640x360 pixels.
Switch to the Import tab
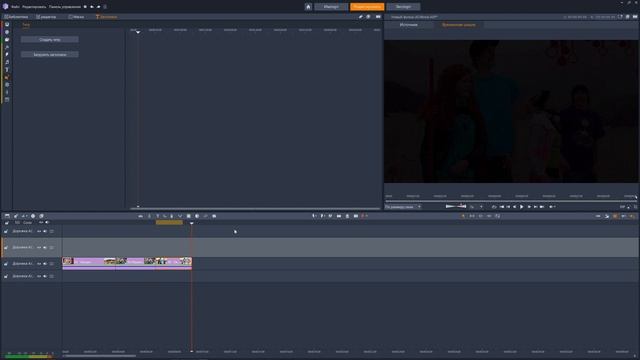(331, 7)
